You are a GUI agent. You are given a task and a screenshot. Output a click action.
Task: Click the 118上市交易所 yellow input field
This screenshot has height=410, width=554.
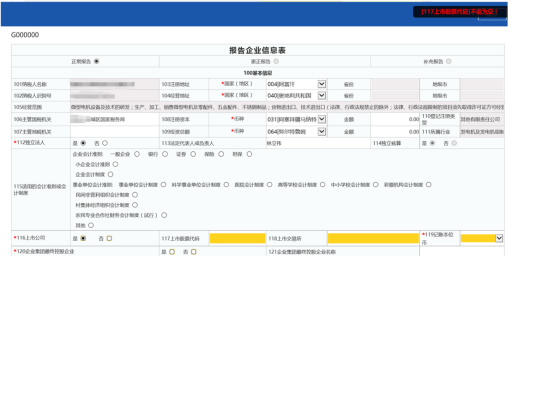tap(373, 238)
